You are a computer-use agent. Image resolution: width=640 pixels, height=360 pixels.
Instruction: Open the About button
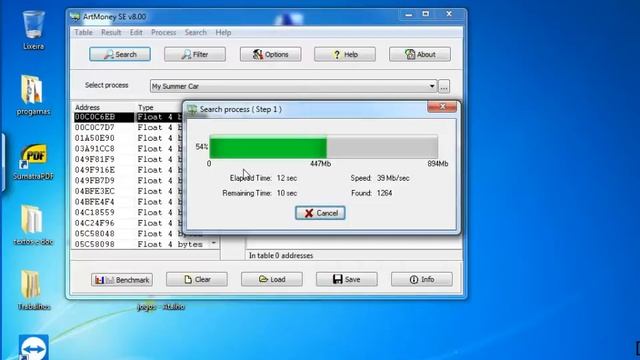click(420, 54)
